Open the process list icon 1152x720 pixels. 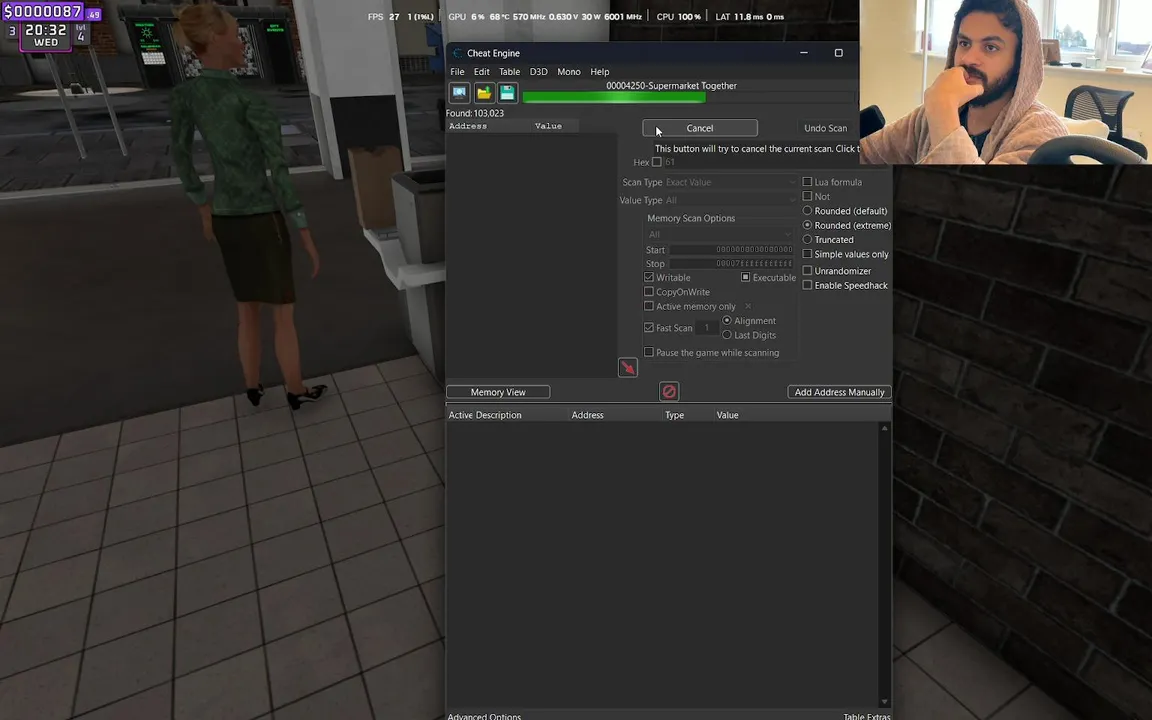coord(459,93)
